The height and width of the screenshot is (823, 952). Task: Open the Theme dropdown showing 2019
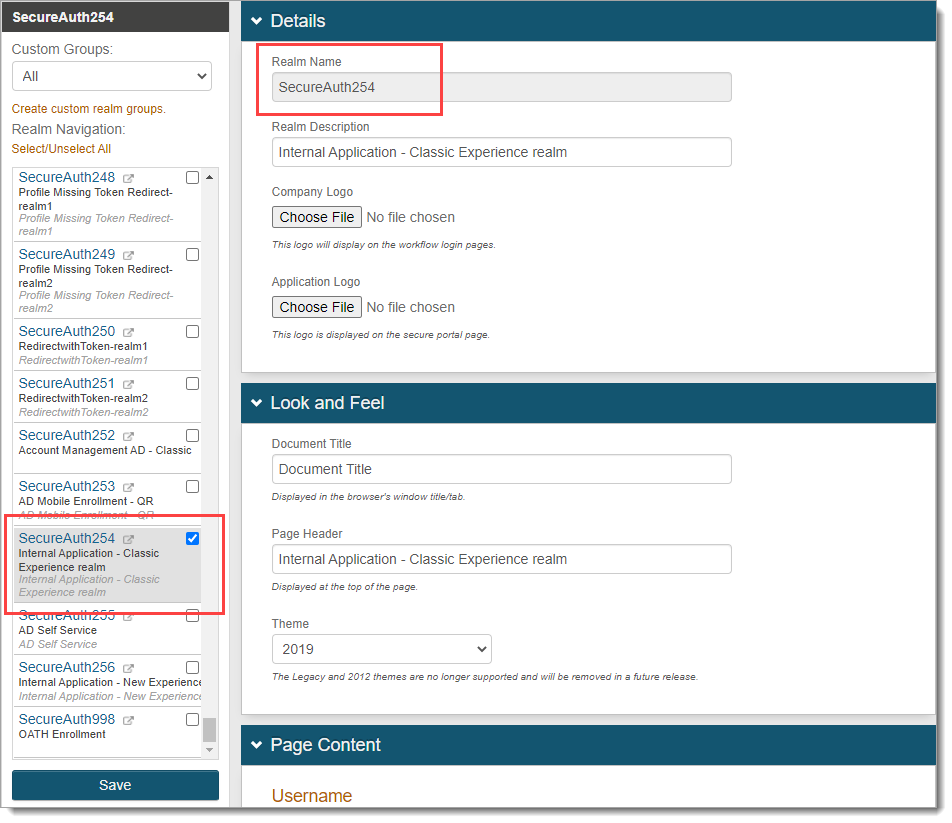(382, 649)
